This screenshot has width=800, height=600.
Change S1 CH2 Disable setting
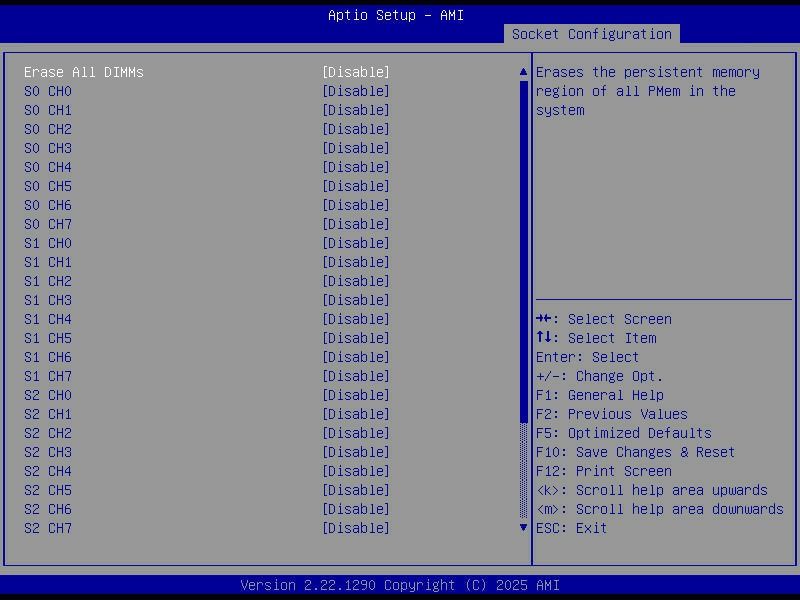point(356,281)
